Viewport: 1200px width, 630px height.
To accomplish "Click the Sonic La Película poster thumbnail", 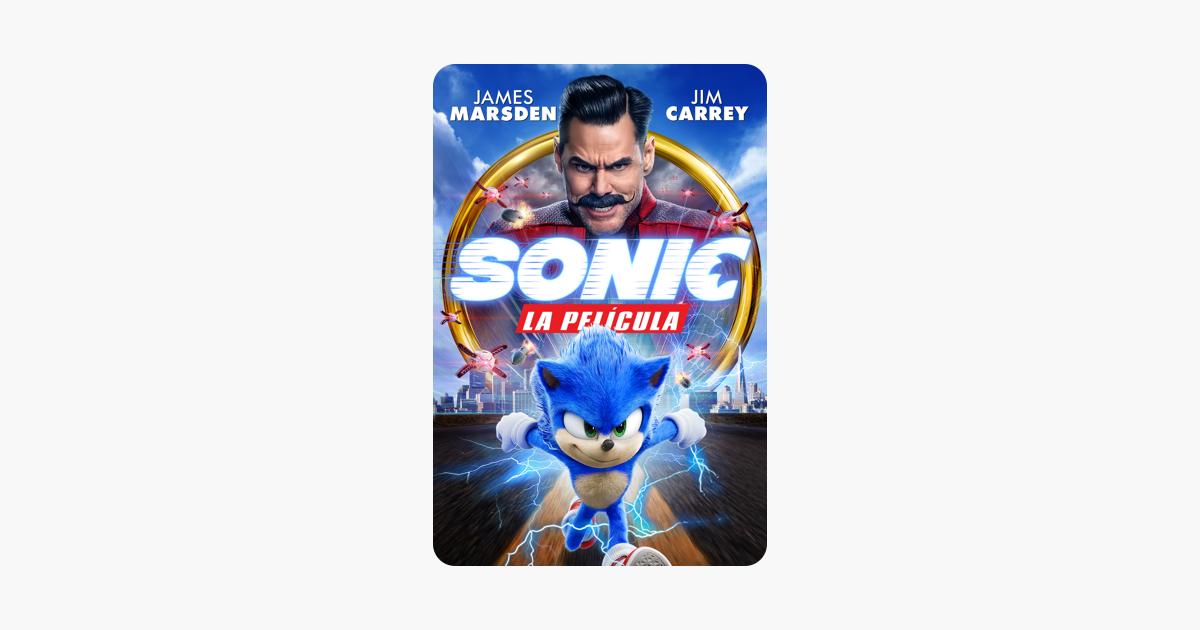I will (600, 315).
